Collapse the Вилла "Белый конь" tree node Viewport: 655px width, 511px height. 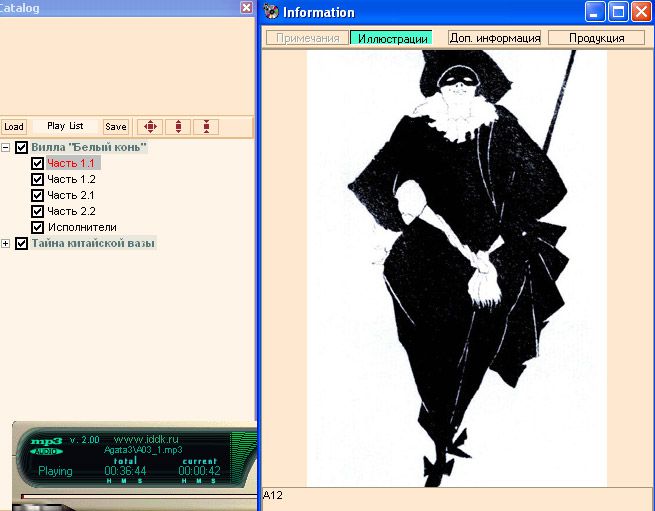coord(6,147)
